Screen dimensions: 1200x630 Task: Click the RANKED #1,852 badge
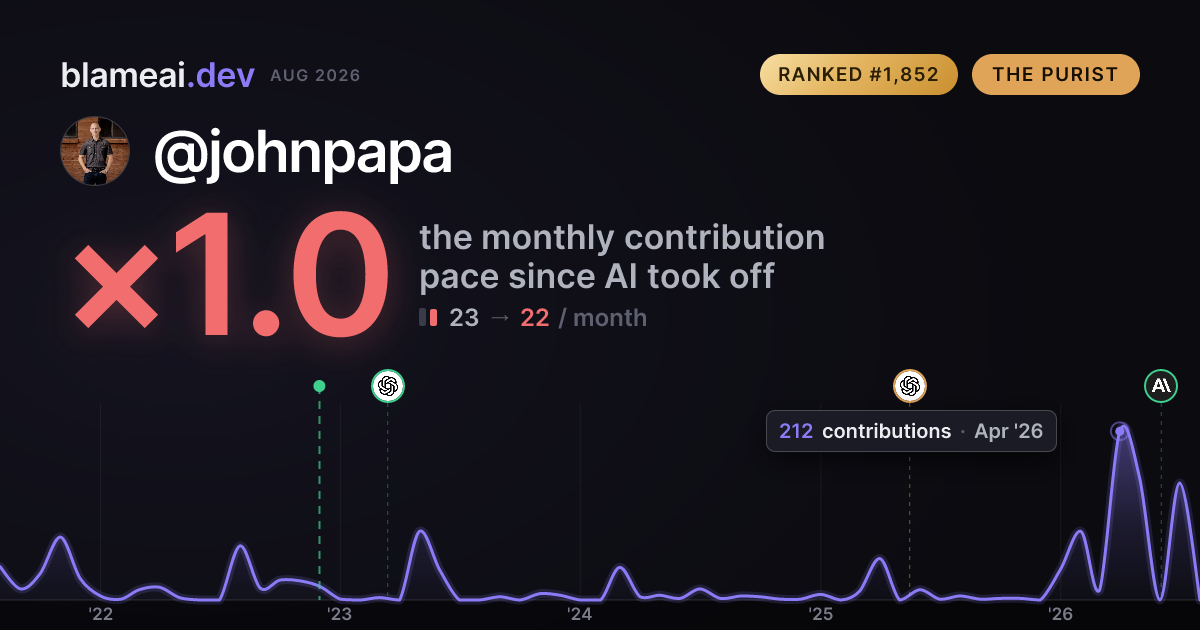[859, 75]
